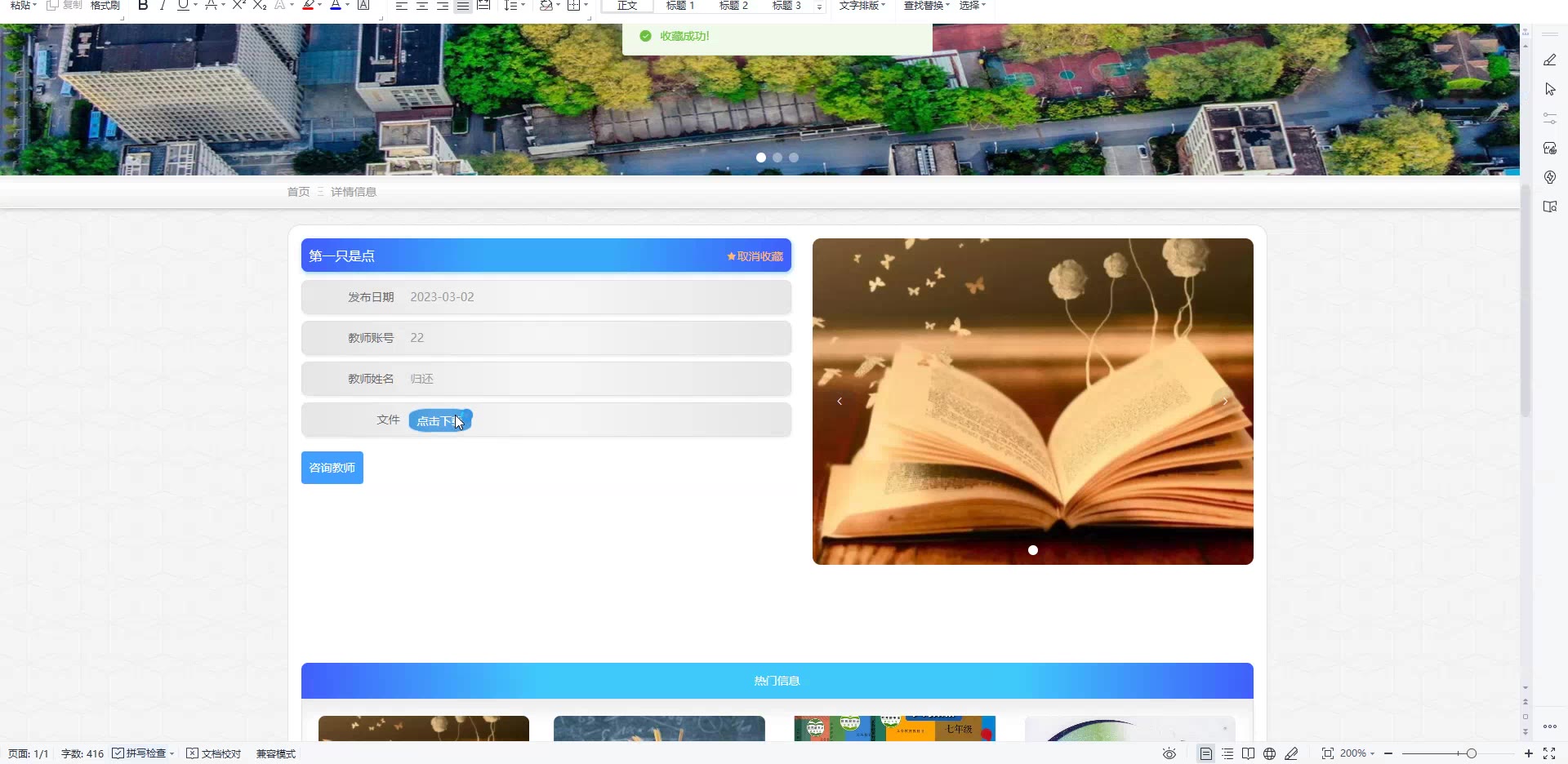Select first banner carousel dot
Screen dimensions: 1568x764
pos(761,158)
